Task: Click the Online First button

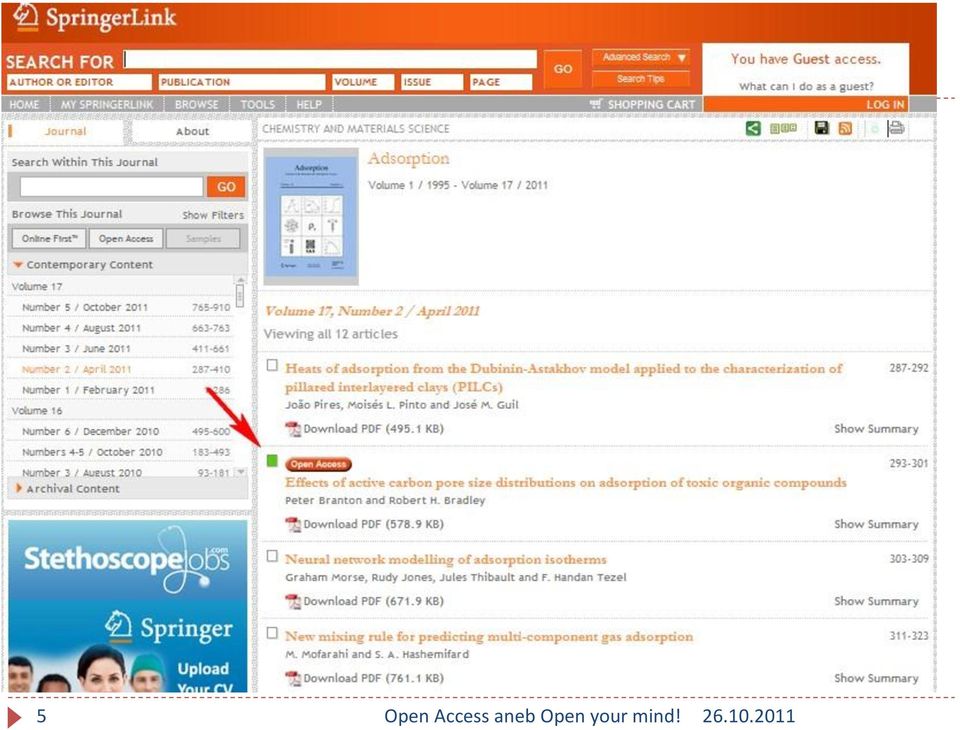Action: coord(50,238)
